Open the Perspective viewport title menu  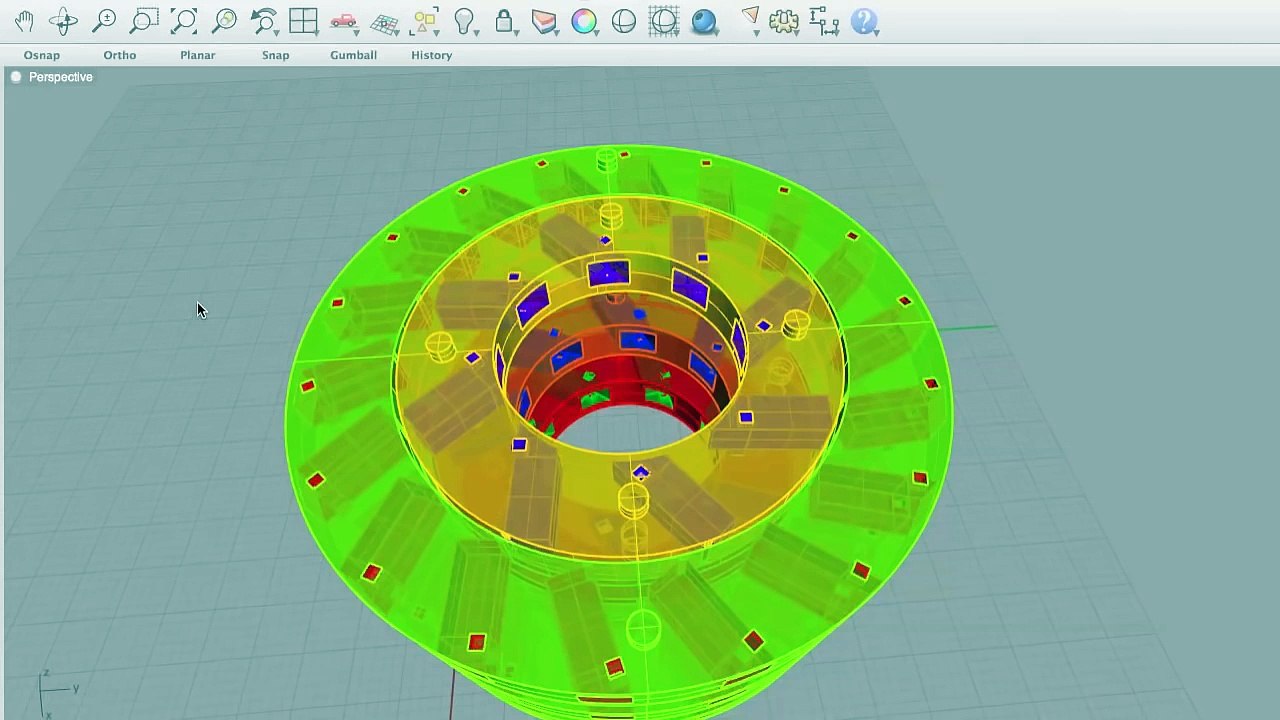tap(61, 77)
